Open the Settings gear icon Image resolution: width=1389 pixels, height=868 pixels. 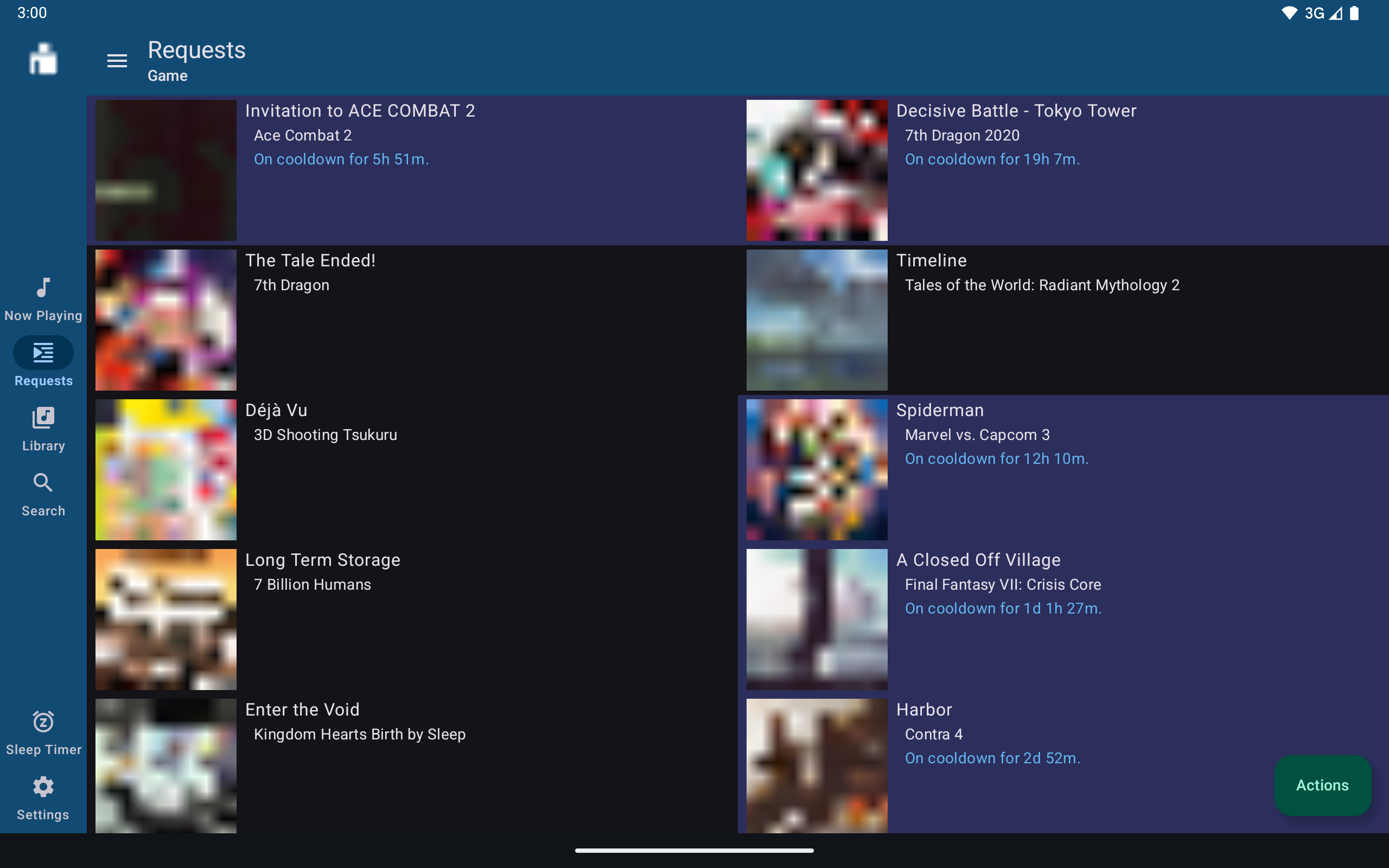(43, 787)
